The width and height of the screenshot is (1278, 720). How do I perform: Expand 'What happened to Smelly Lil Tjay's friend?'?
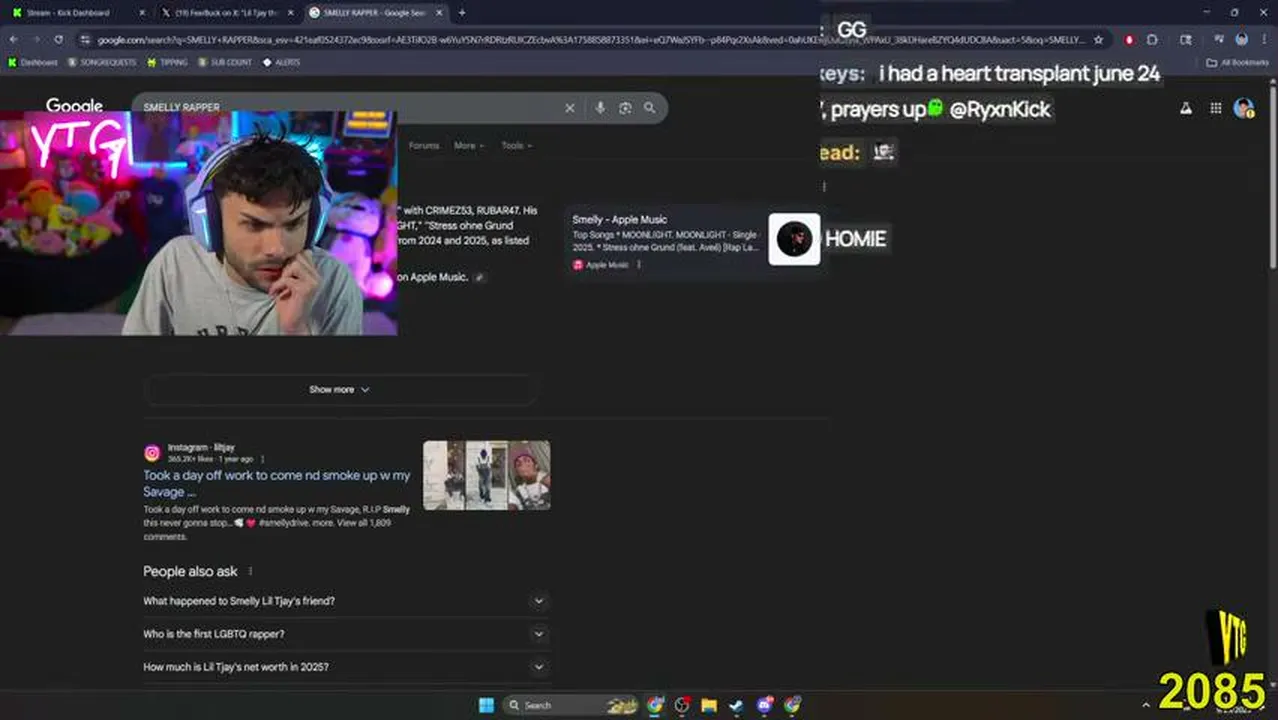(538, 601)
